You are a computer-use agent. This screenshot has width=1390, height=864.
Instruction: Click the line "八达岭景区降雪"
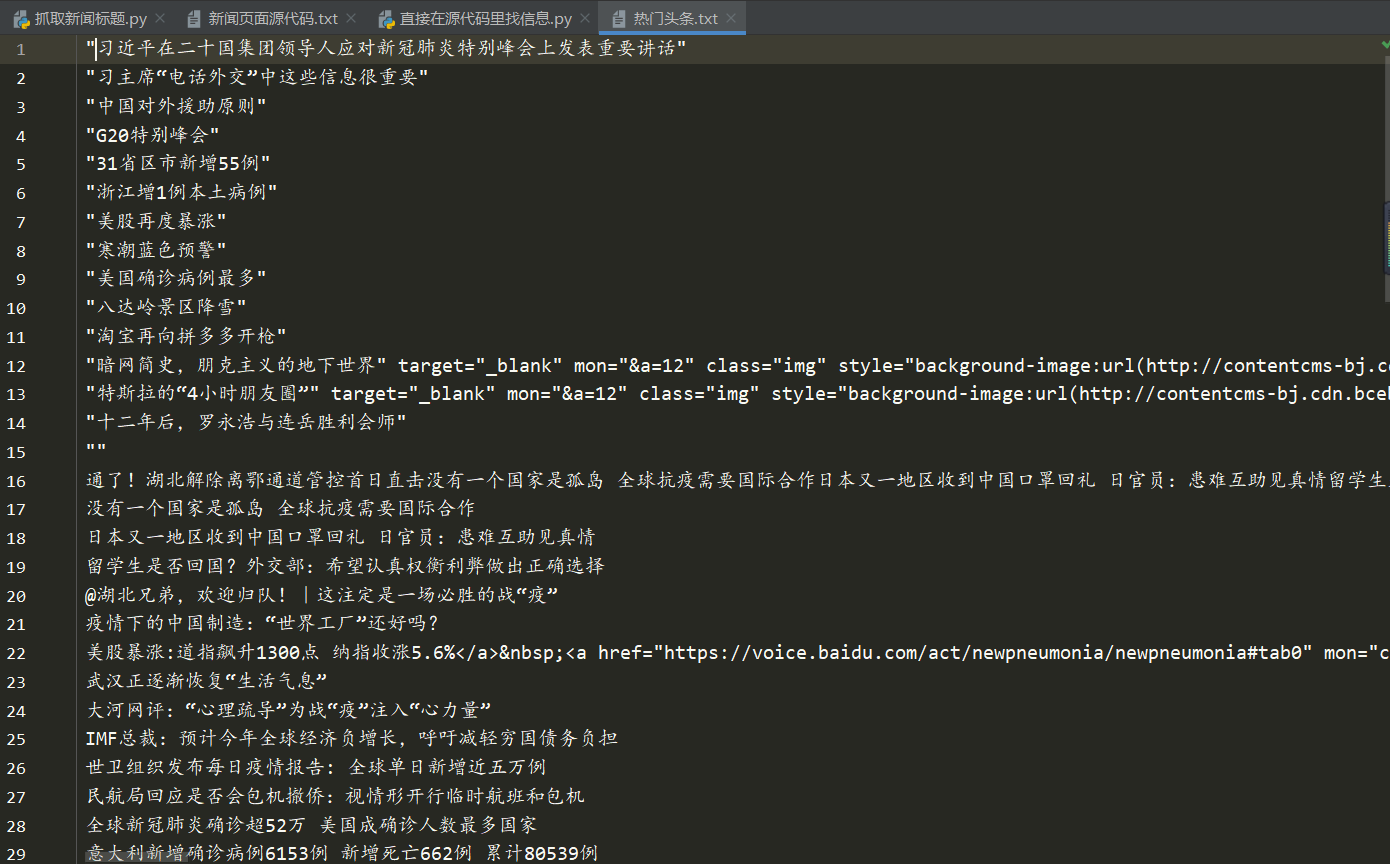pyautogui.click(x=166, y=307)
